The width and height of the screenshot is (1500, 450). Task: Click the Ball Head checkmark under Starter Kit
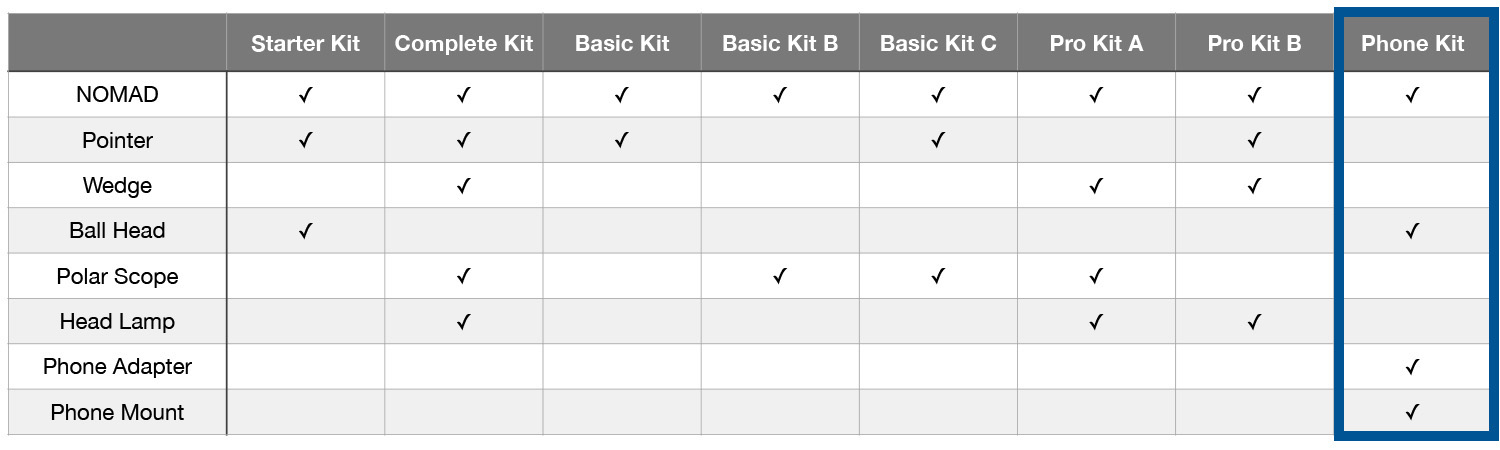306,231
